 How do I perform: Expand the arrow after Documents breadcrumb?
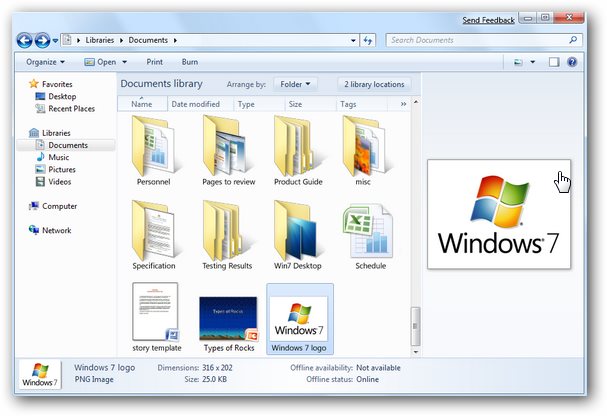coord(175,40)
